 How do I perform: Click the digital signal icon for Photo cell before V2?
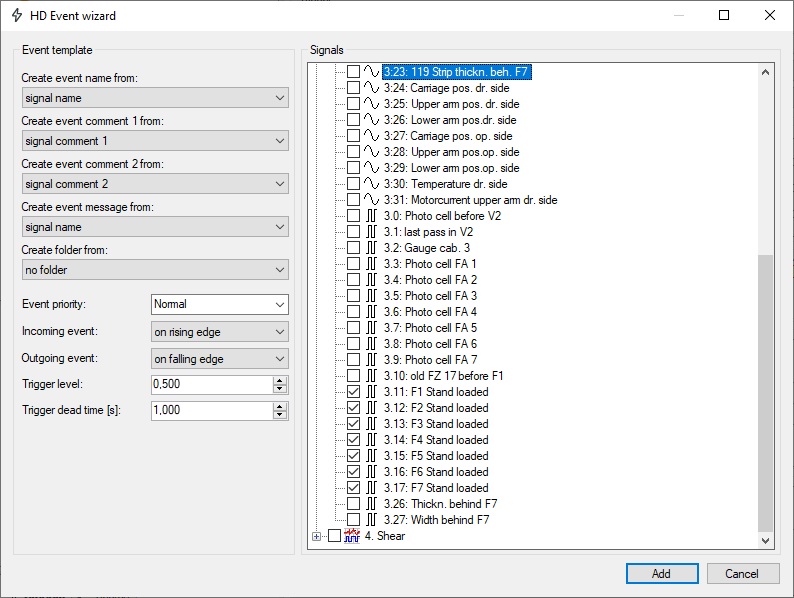coord(370,216)
